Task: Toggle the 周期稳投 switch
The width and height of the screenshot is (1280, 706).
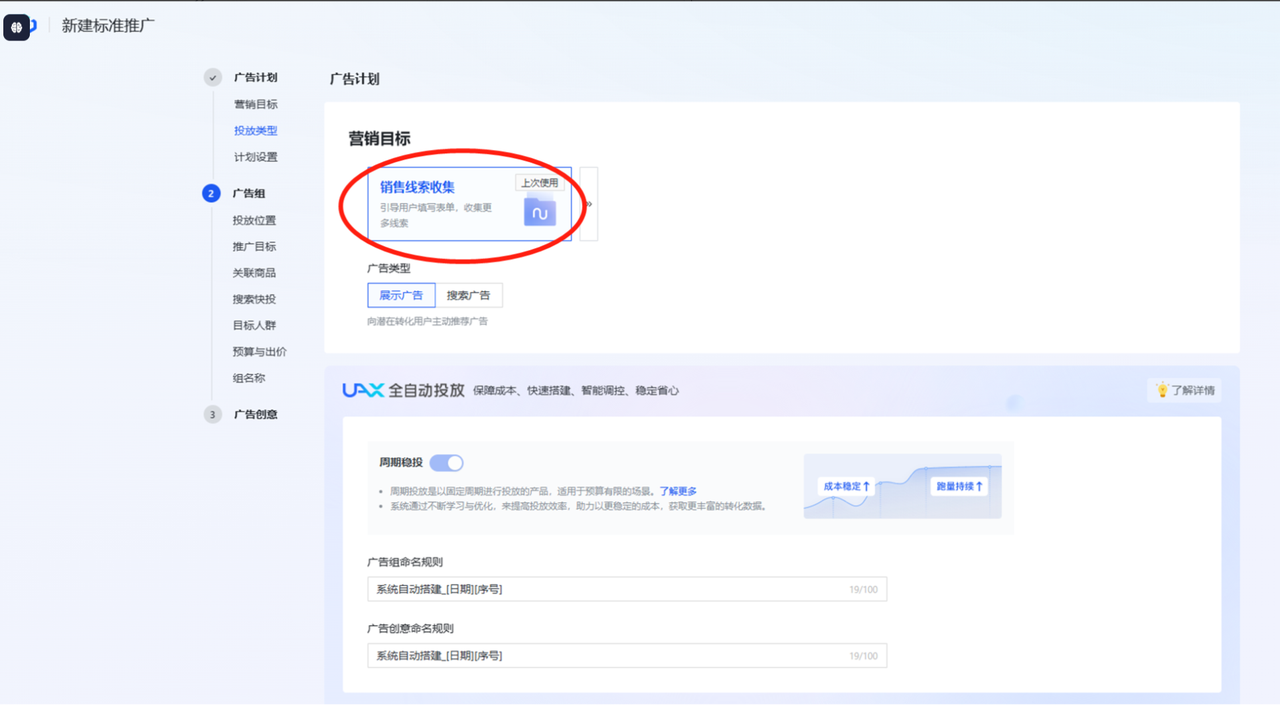Action: pyautogui.click(x=447, y=463)
